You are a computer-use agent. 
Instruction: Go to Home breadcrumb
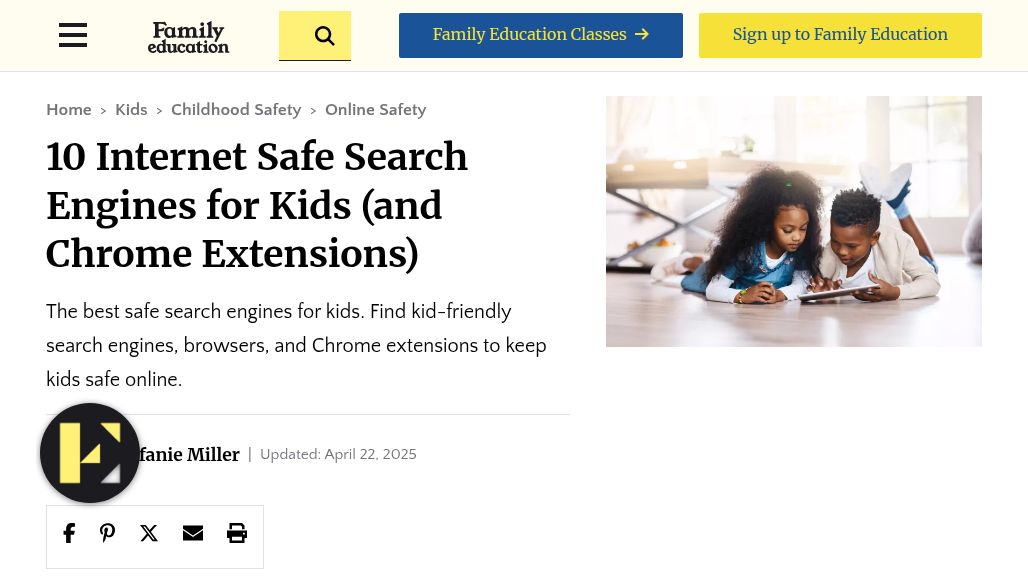click(69, 109)
